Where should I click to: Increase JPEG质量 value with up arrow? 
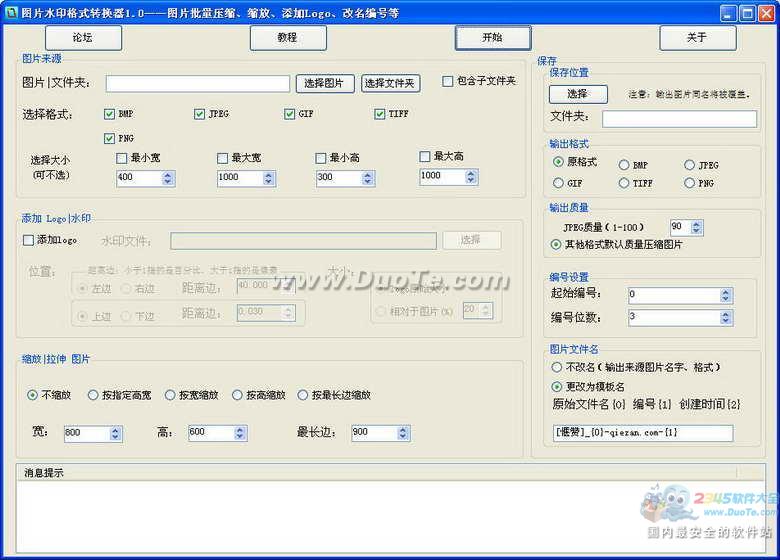(x=697, y=224)
